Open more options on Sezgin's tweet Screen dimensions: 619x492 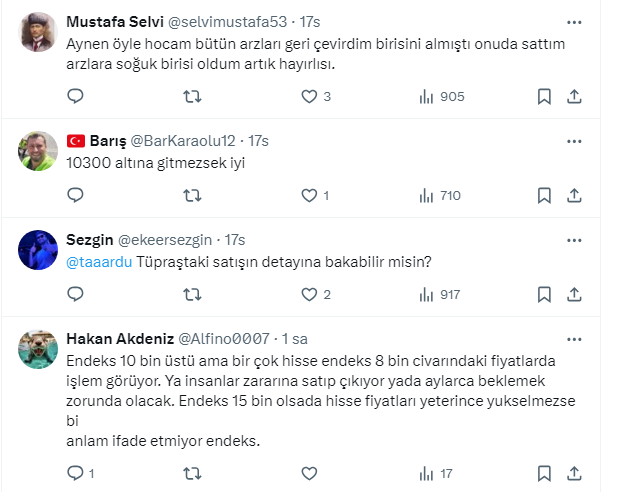click(x=573, y=240)
